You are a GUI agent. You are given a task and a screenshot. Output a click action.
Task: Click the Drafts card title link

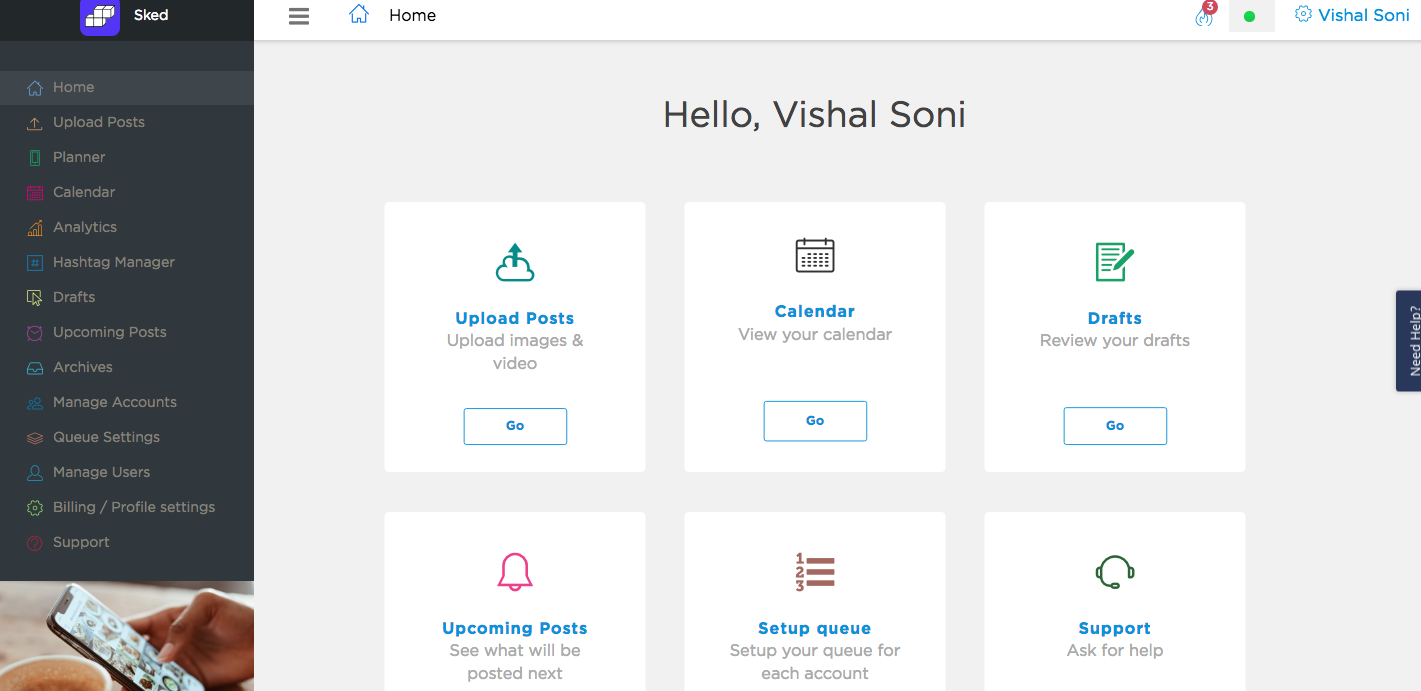tap(1115, 319)
